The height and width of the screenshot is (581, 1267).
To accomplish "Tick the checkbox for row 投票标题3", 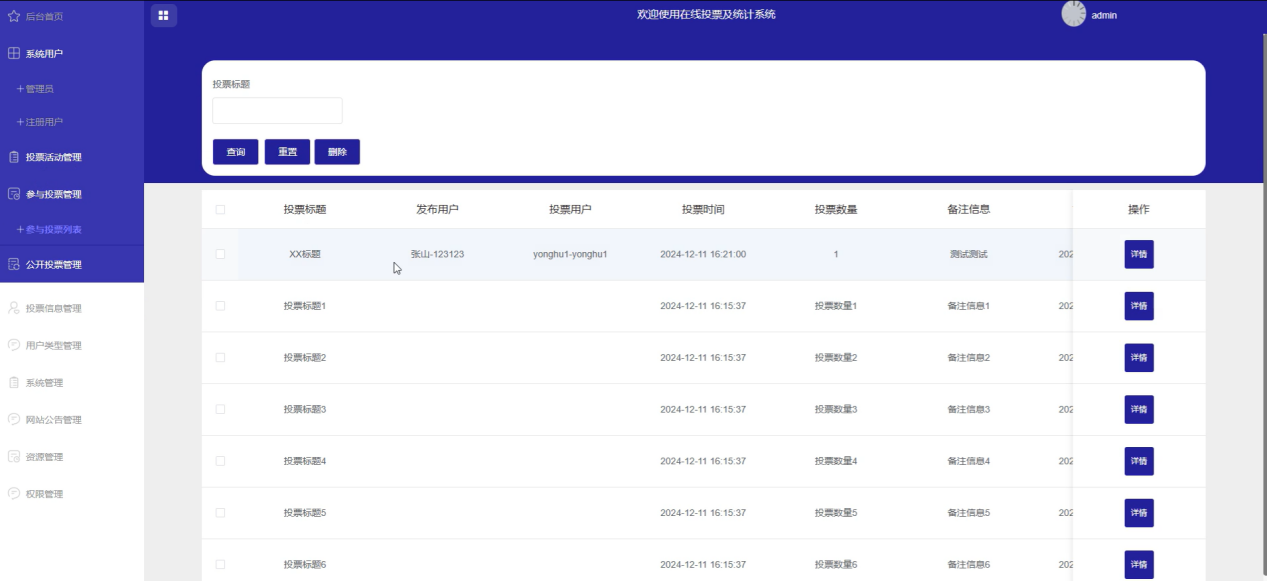I will pos(220,409).
